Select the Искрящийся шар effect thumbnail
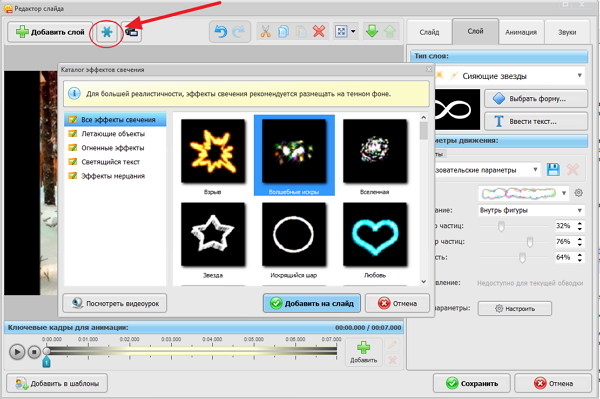This screenshot has width=600, height=399. coord(294,234)
